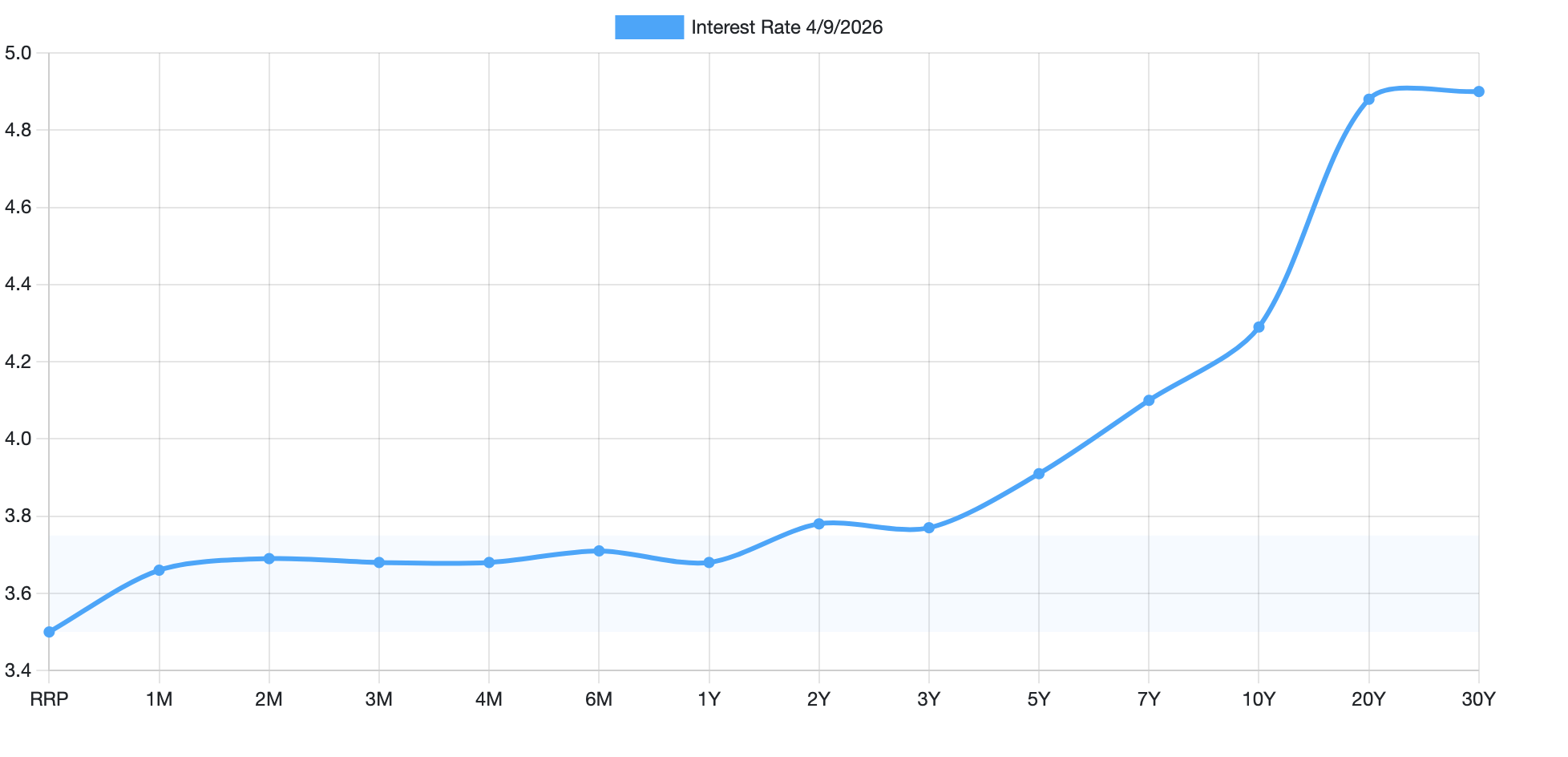This screenshot has height=757, width=1568.
Task: Click the 3M point on the line
Action: (x=379, y=562)
